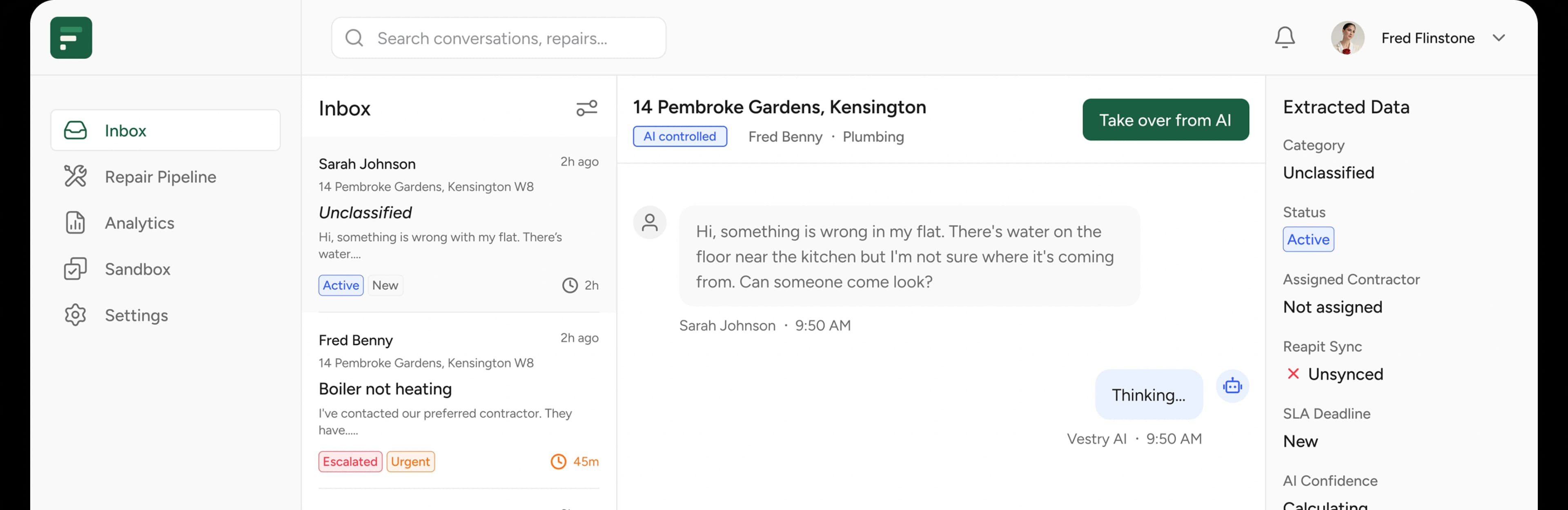Expand the Fred Flinstone account chevron
1568x510 pixels.
1499,38
